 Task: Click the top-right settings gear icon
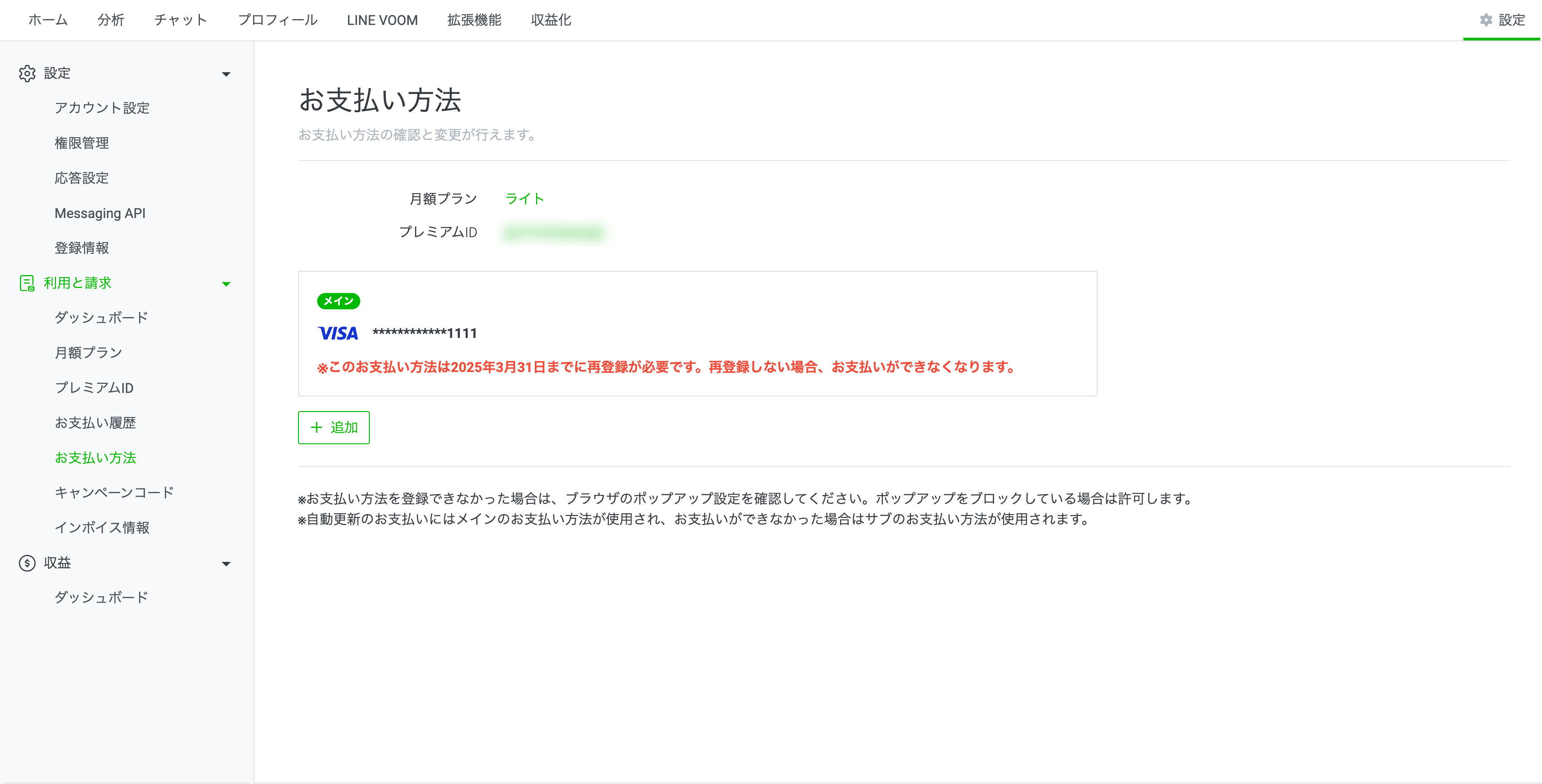click(1486, 20)
